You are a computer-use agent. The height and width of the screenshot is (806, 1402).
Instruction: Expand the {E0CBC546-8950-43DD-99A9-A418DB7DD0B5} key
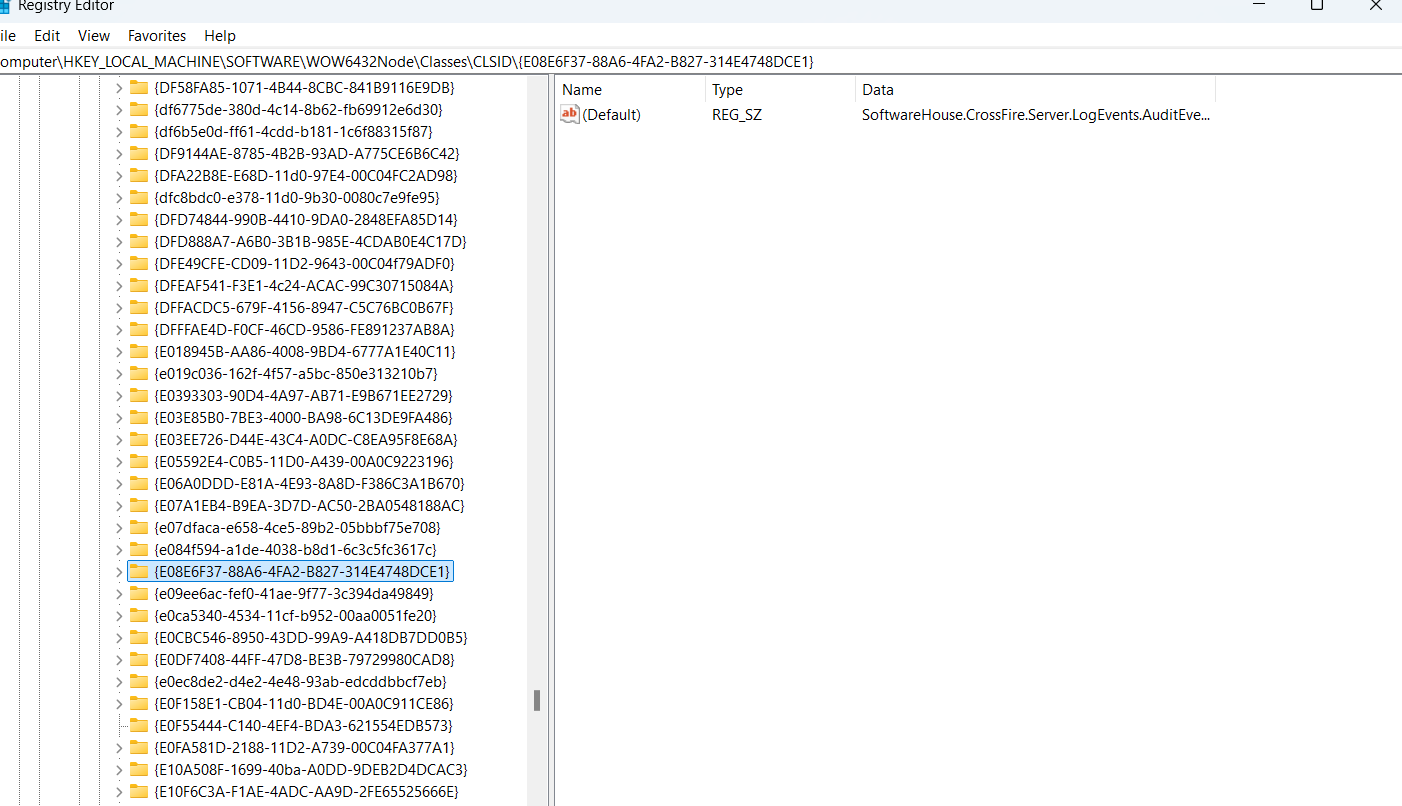pos(119,638)
